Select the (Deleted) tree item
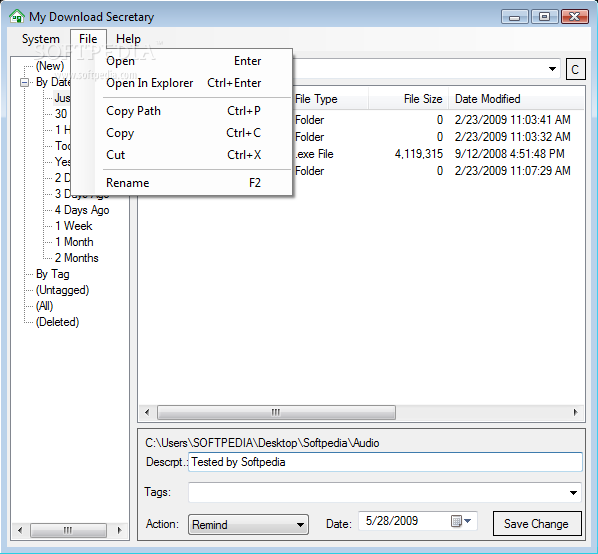The image size is (598, 554). [58, 322]
